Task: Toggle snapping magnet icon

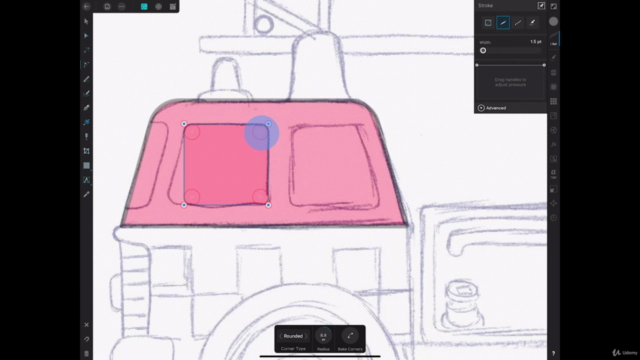Action: tap(86, 339)
